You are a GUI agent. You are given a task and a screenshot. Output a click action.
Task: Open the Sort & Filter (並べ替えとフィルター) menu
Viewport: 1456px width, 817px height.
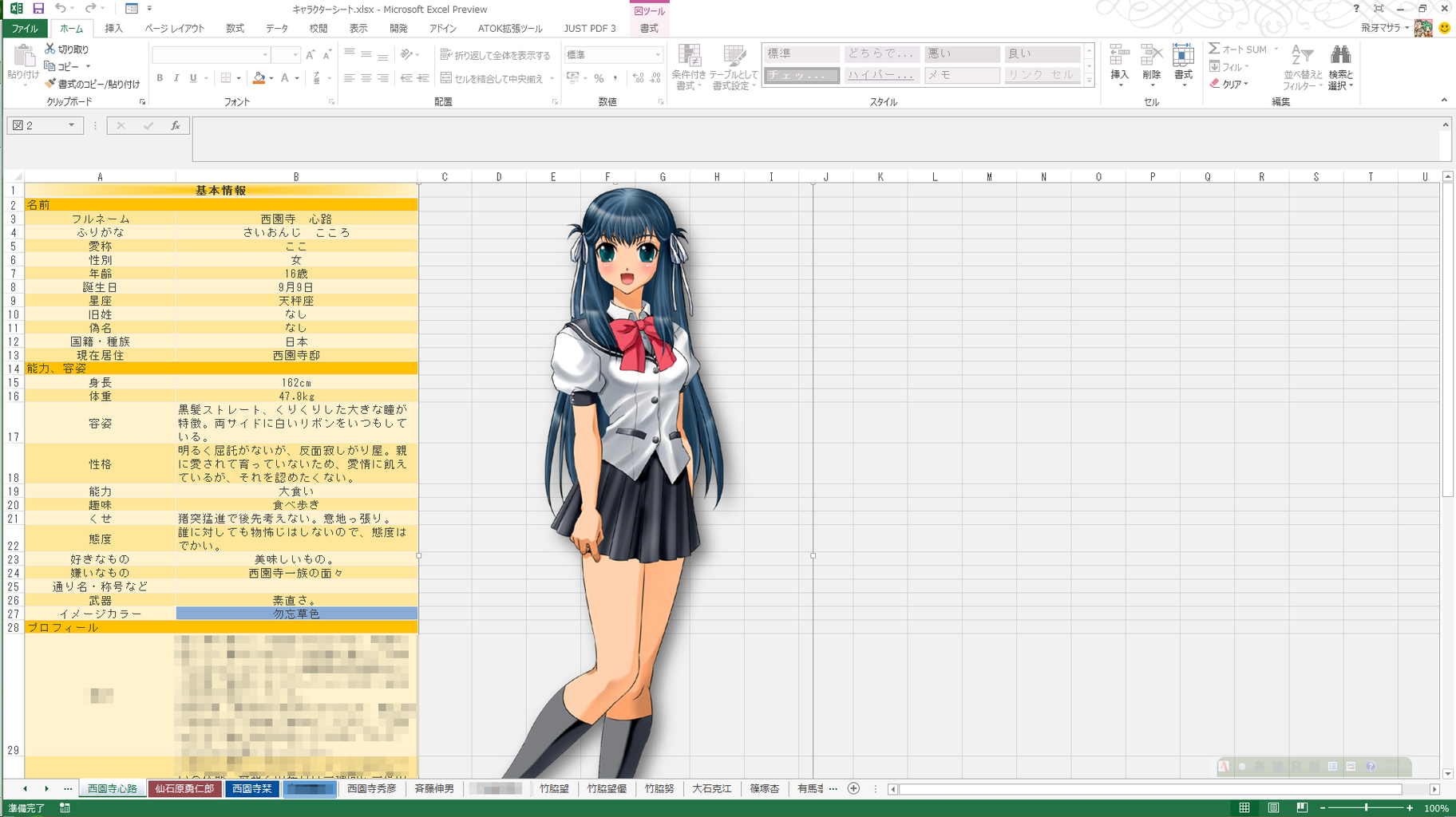click(1303, 67)
